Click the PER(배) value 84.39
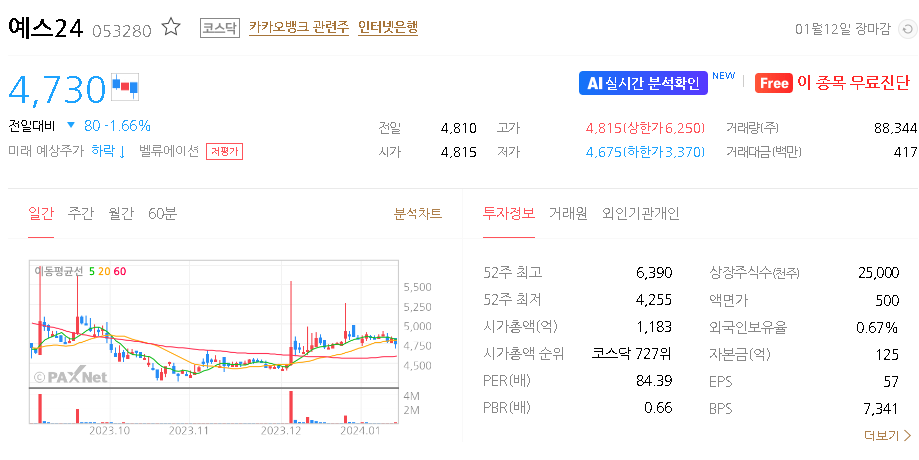 coord(654,381)
